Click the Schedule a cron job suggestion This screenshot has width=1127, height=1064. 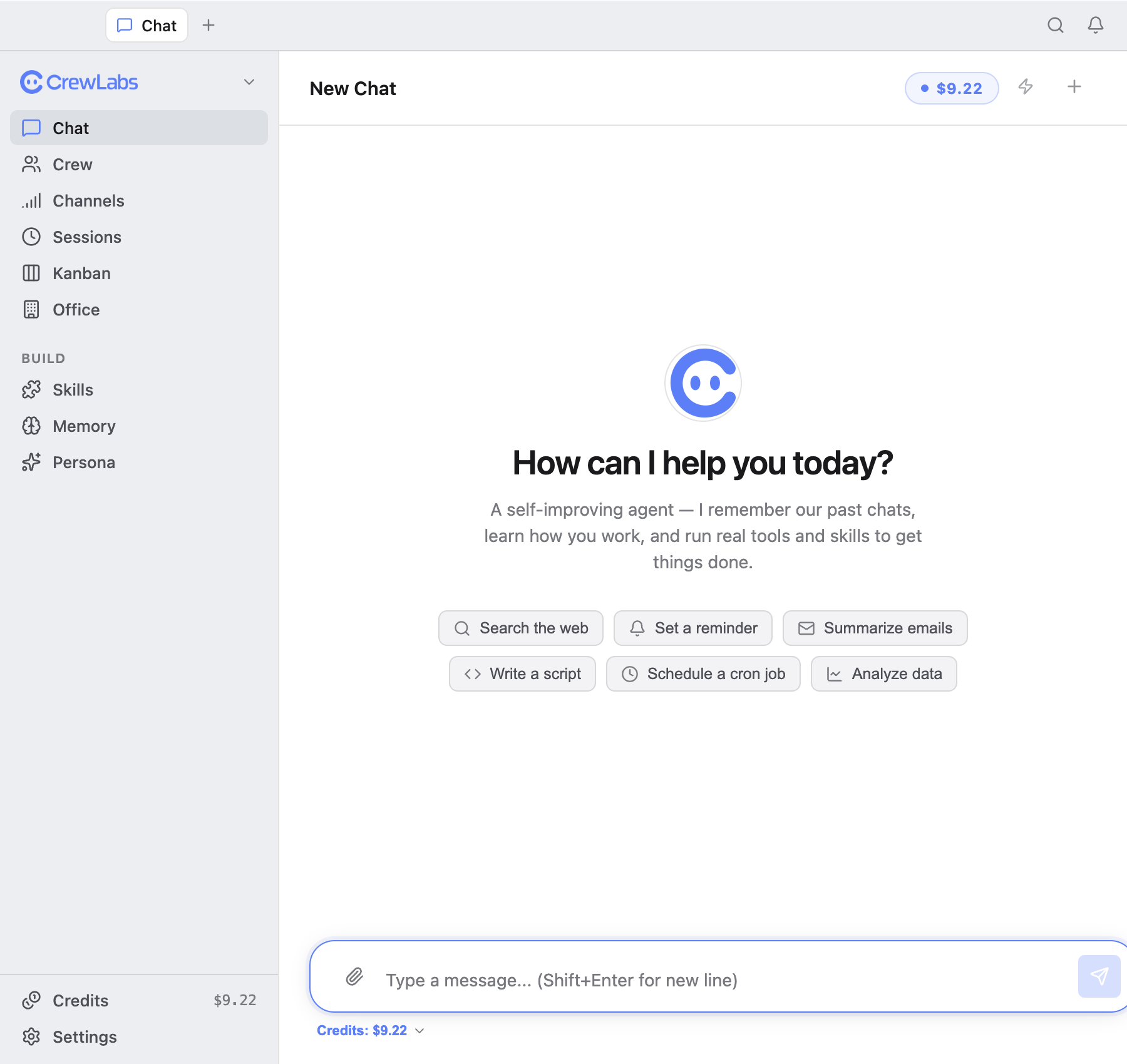(x=703, y=673)
